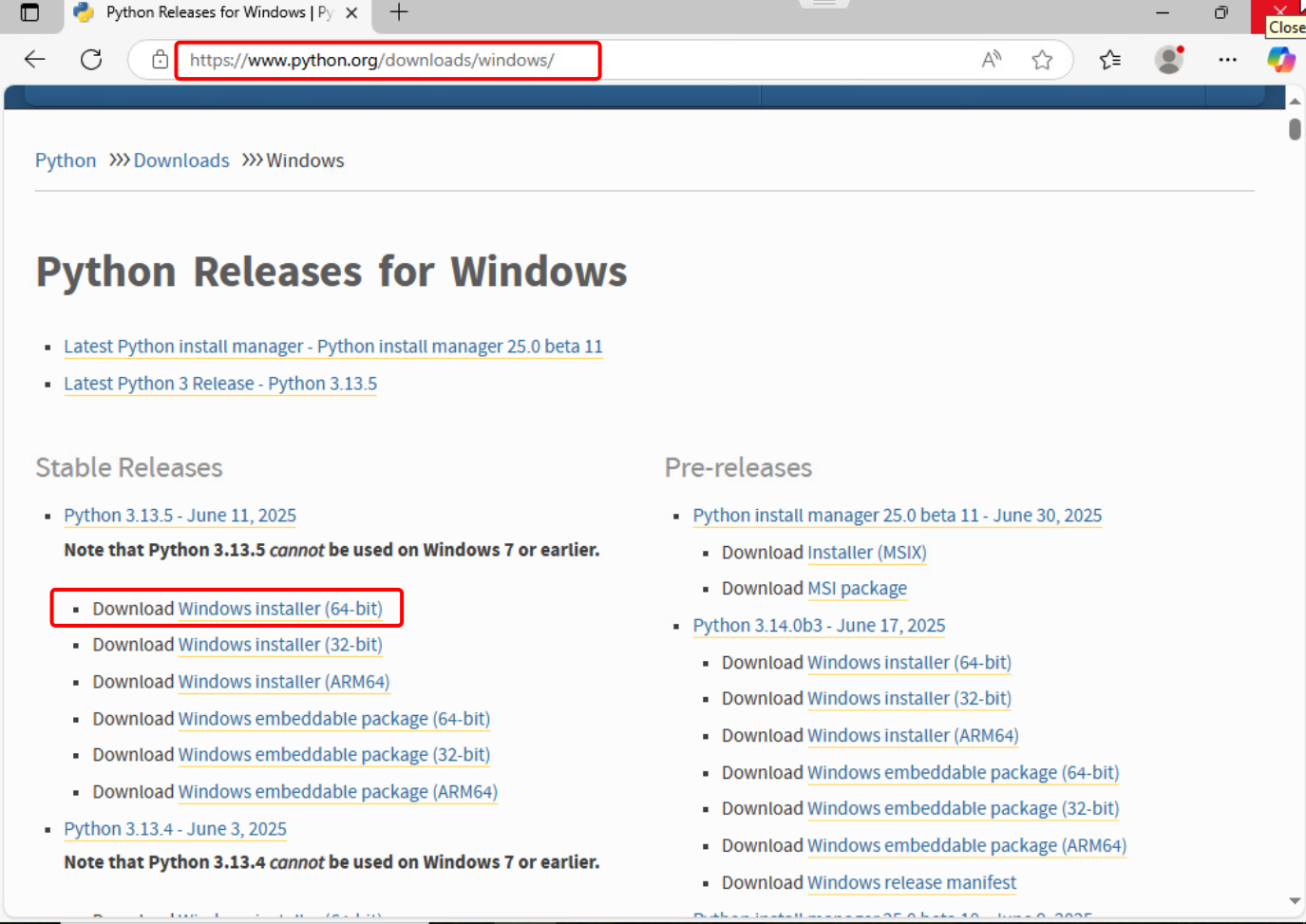Open the Python 3.14.0b3 release page

819,625
